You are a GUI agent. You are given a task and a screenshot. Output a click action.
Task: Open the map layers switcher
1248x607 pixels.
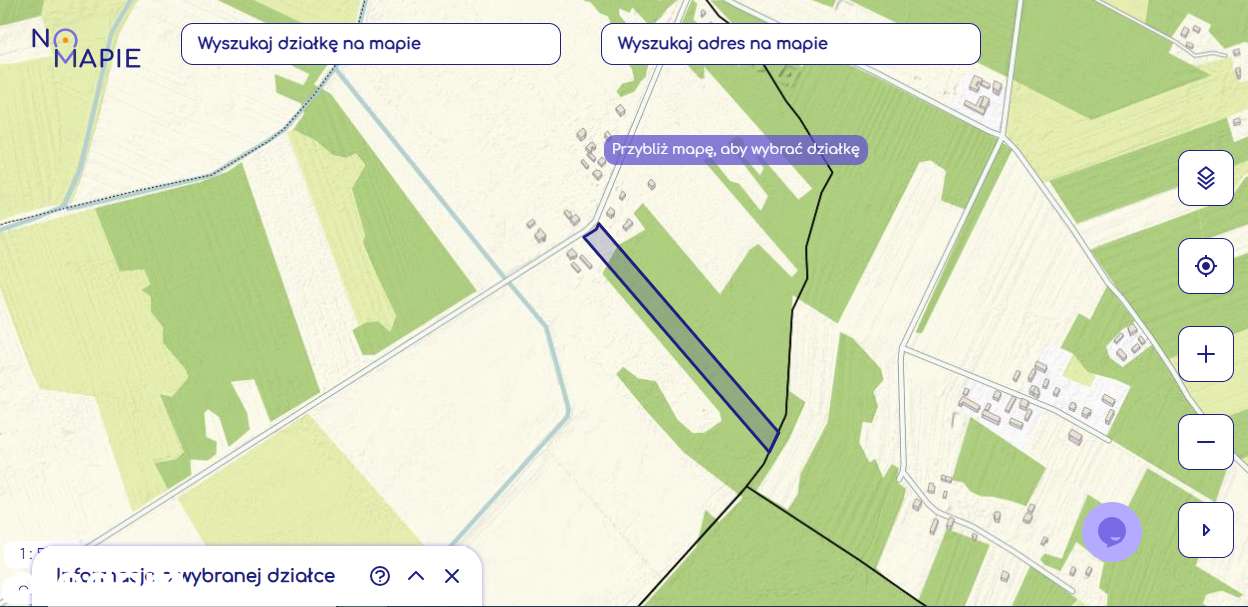click(x=1205, y=178)
